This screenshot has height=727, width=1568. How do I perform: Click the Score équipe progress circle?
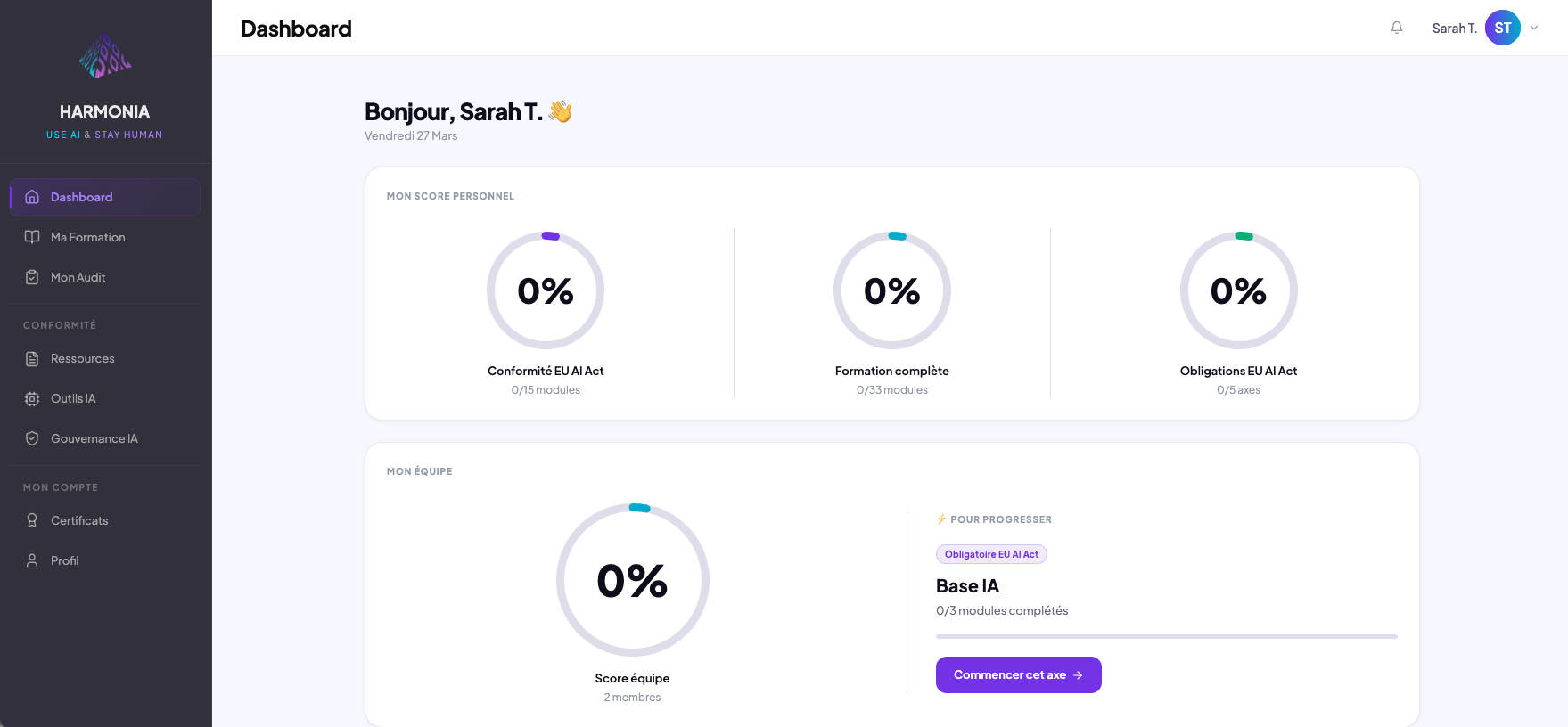point(633,580)
